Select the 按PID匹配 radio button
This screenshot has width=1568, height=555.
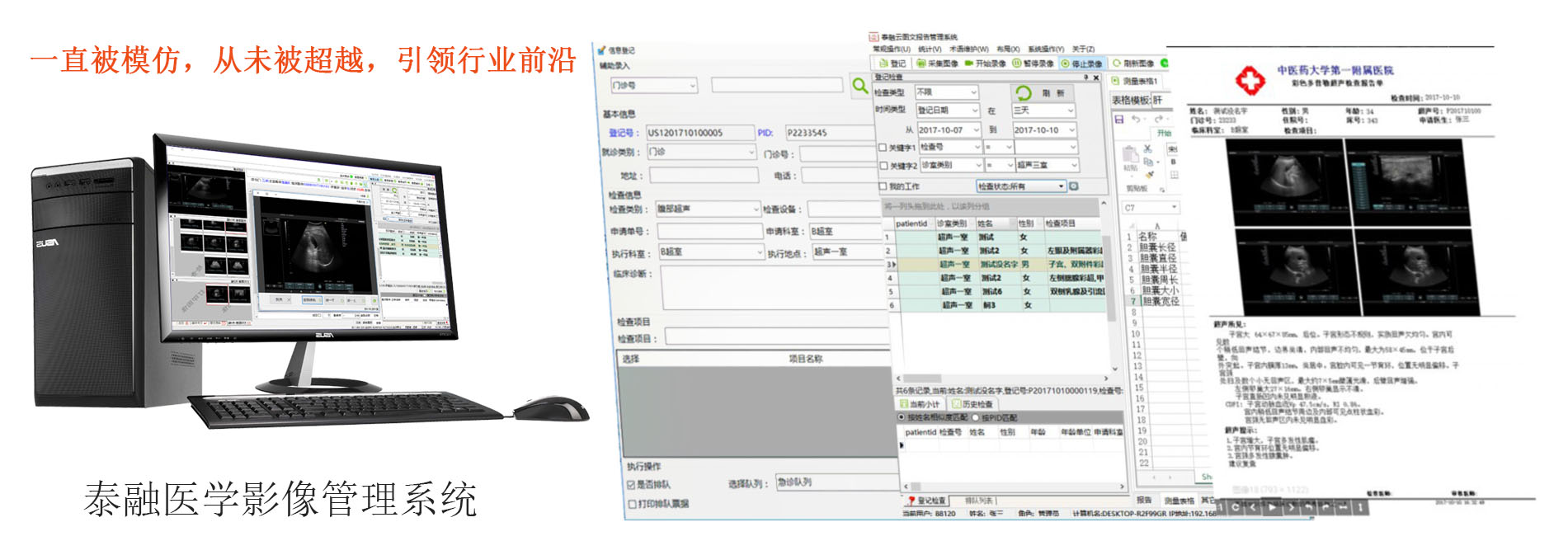click(x=976, y=418)
